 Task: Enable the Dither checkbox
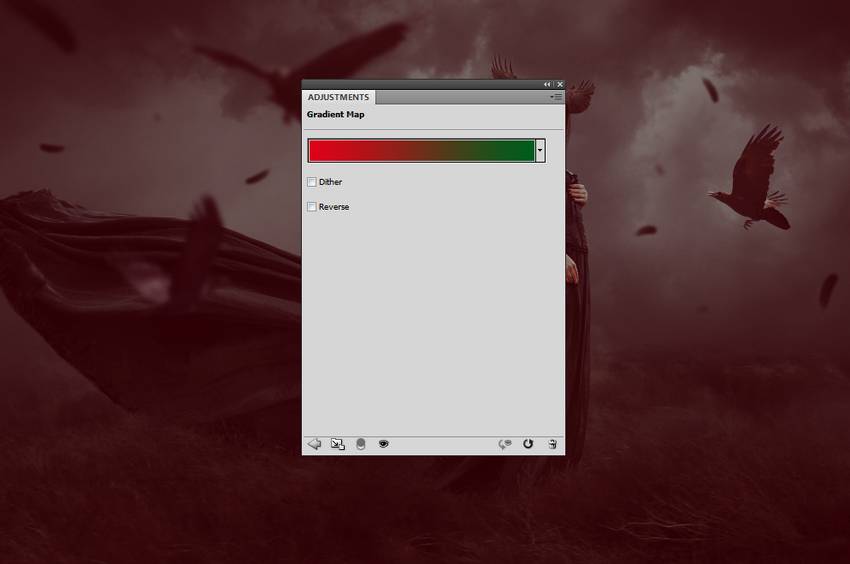[312, 182]
